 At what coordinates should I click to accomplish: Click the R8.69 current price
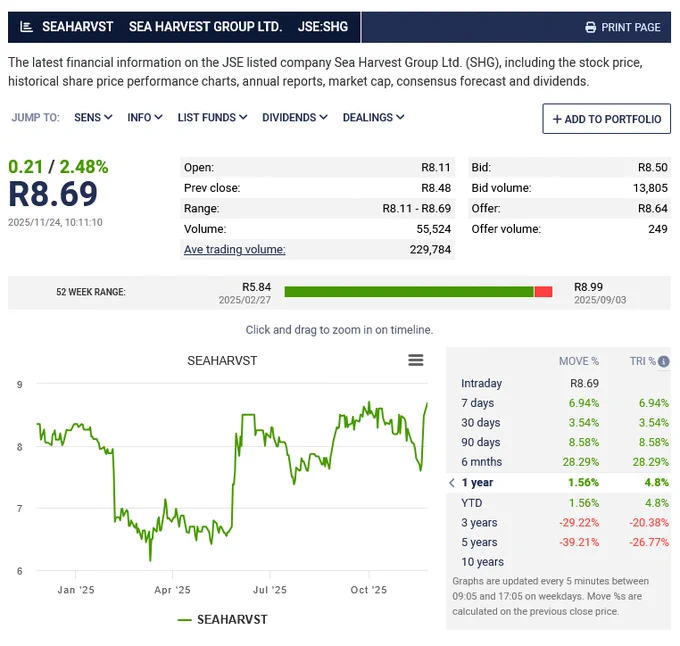pyautogui.click(x=53, y=194)
